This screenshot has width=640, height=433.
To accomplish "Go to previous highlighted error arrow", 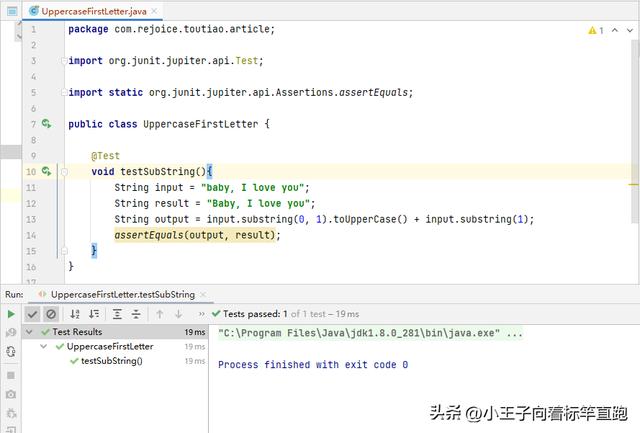I will (x=615, y=30).
